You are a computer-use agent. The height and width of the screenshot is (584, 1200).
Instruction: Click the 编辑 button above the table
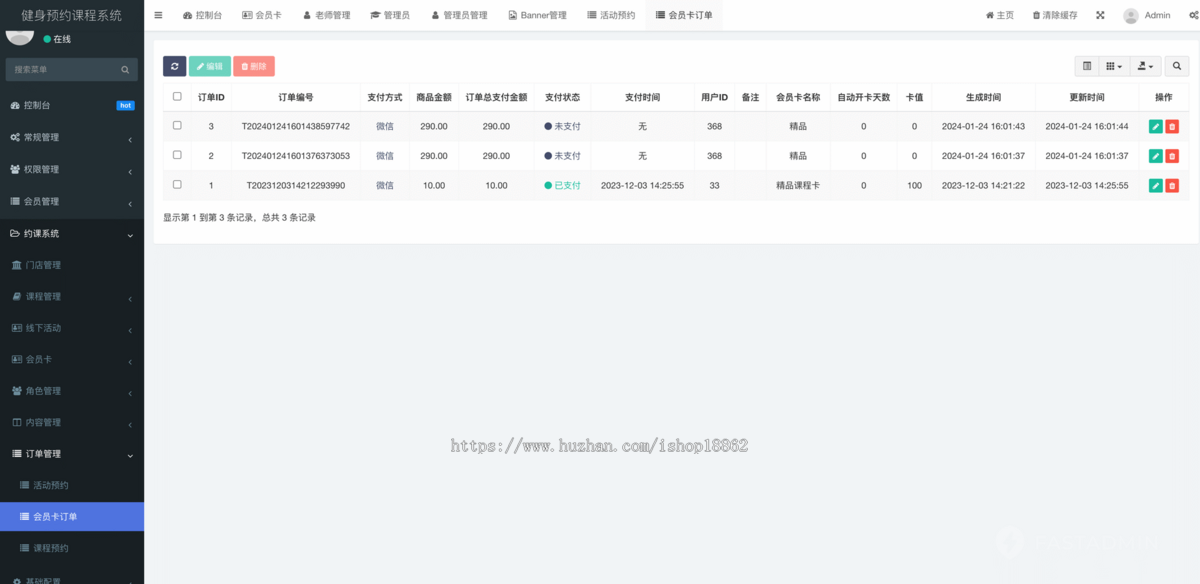pyautogui.click(x=210, y=66)
